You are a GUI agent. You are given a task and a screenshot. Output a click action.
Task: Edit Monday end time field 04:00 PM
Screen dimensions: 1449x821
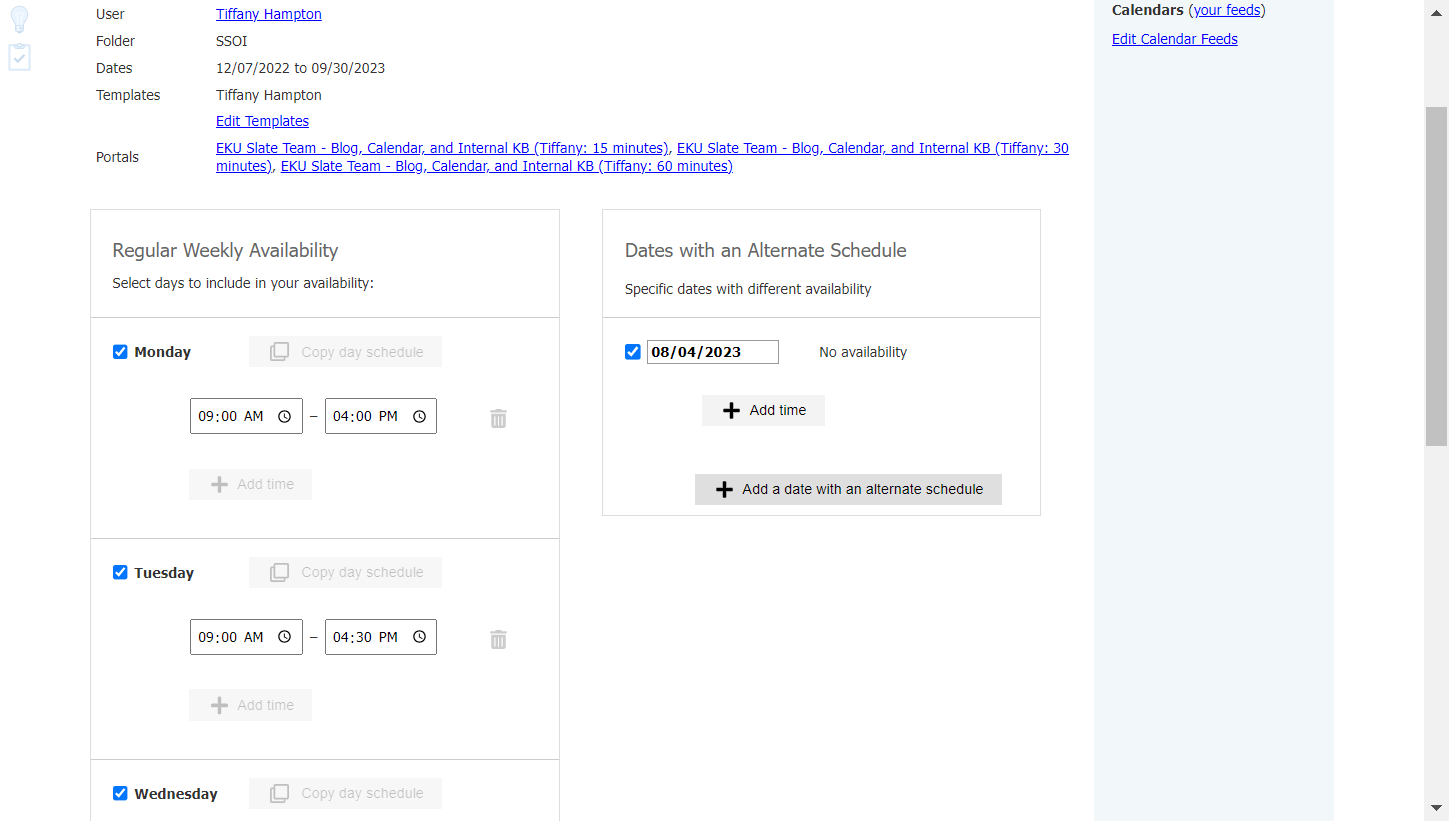[381, 416]
